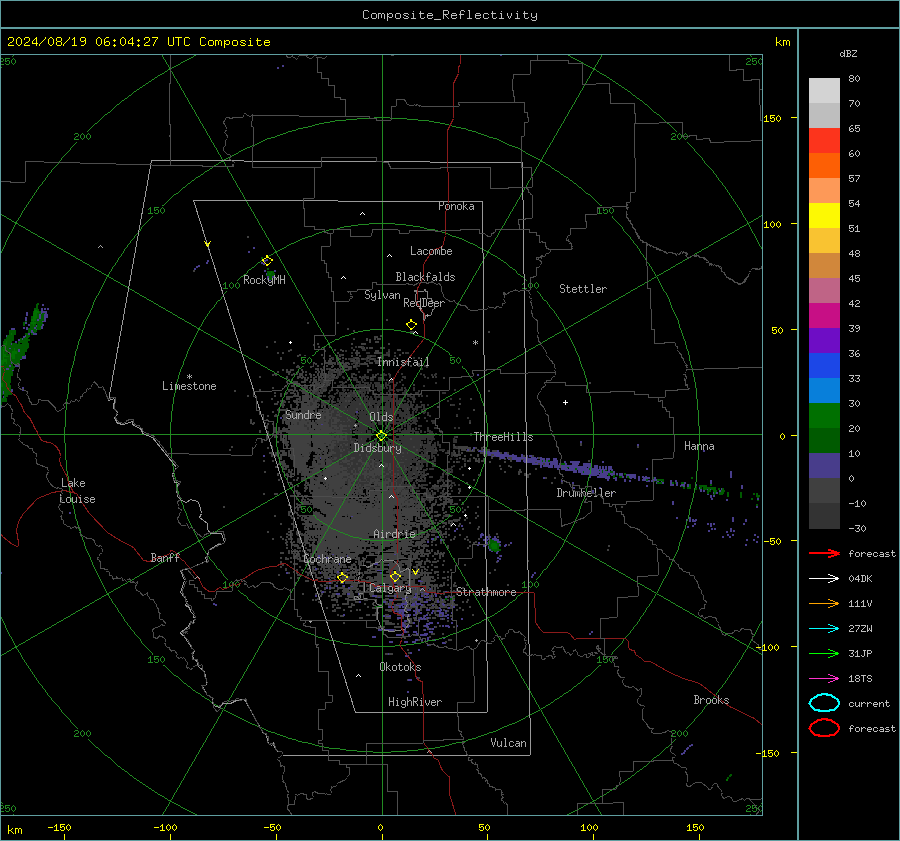Click the green 31JP arrow in legend

click(824, 653)
